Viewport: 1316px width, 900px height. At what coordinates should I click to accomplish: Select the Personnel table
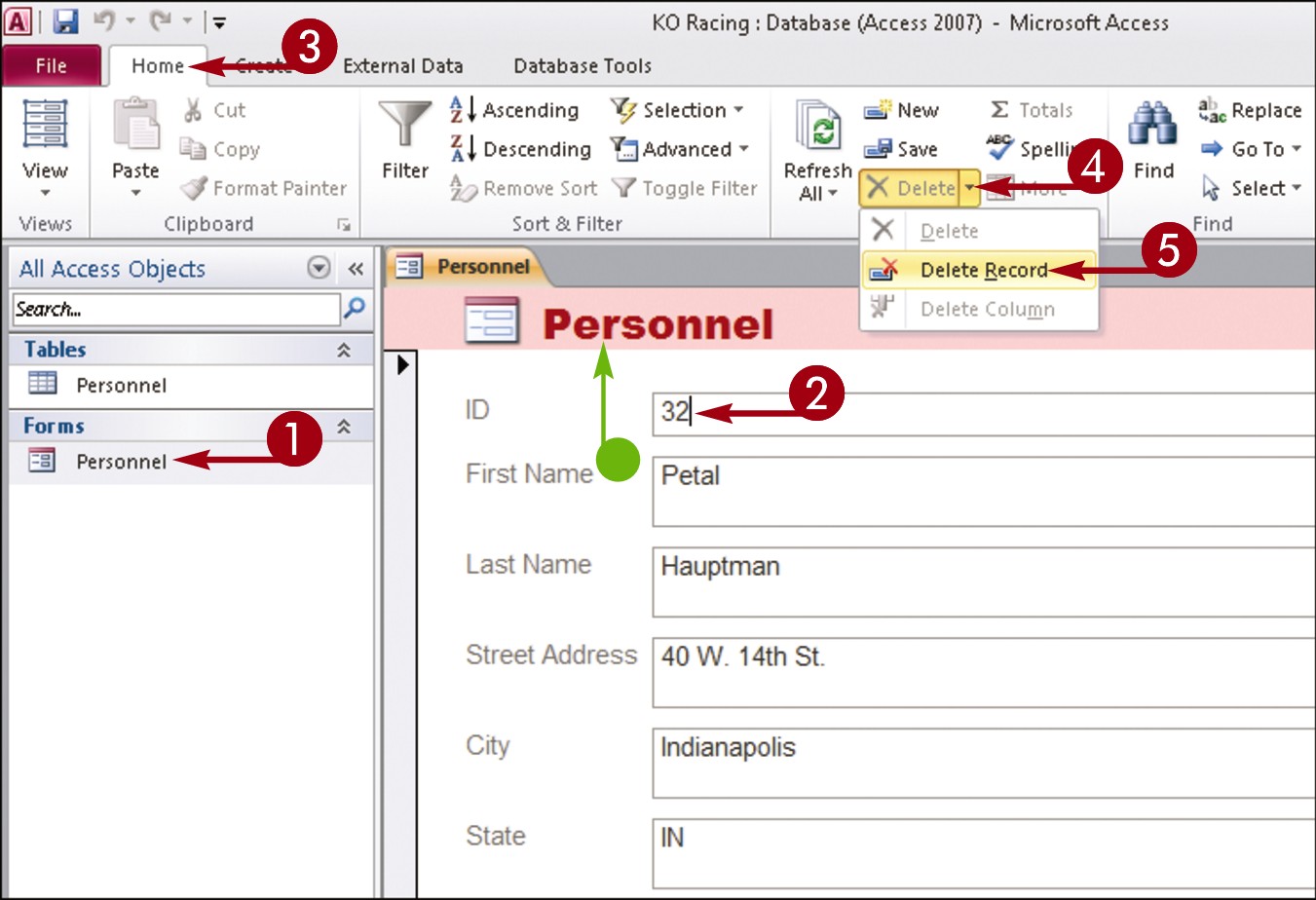click(192, 385)
